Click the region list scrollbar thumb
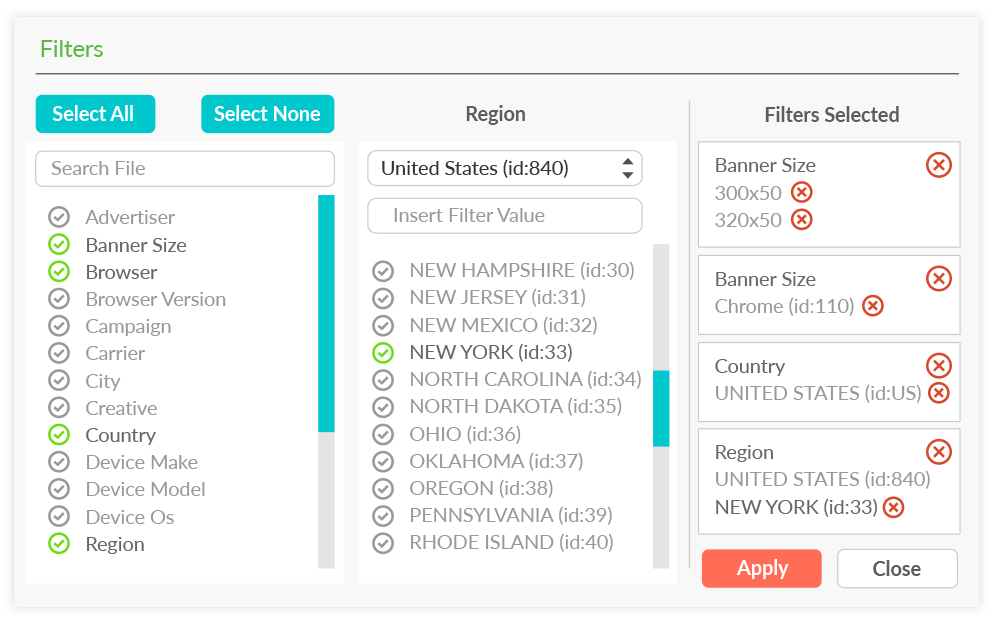This screenshot has height=624, width=993. point(661,409)
